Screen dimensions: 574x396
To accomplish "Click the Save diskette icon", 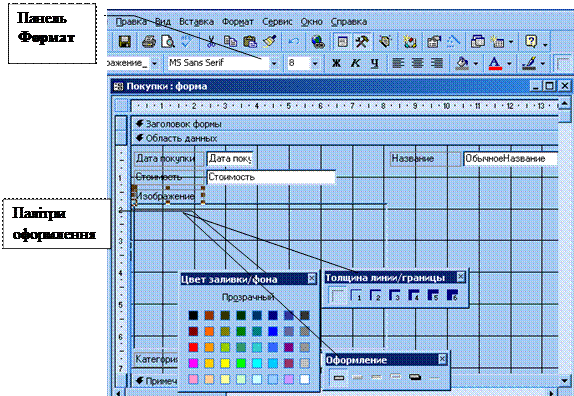I will point(125,42).
